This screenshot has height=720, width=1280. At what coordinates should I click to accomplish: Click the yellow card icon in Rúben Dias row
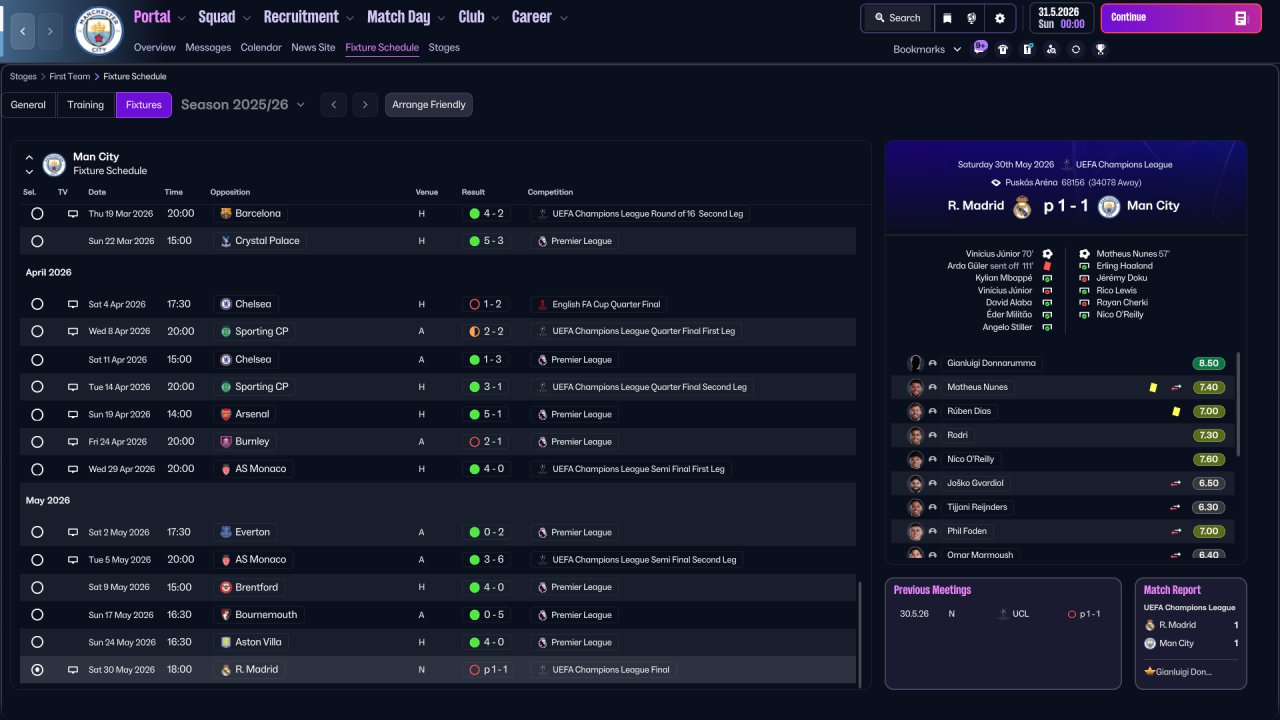coord(1176,411)
